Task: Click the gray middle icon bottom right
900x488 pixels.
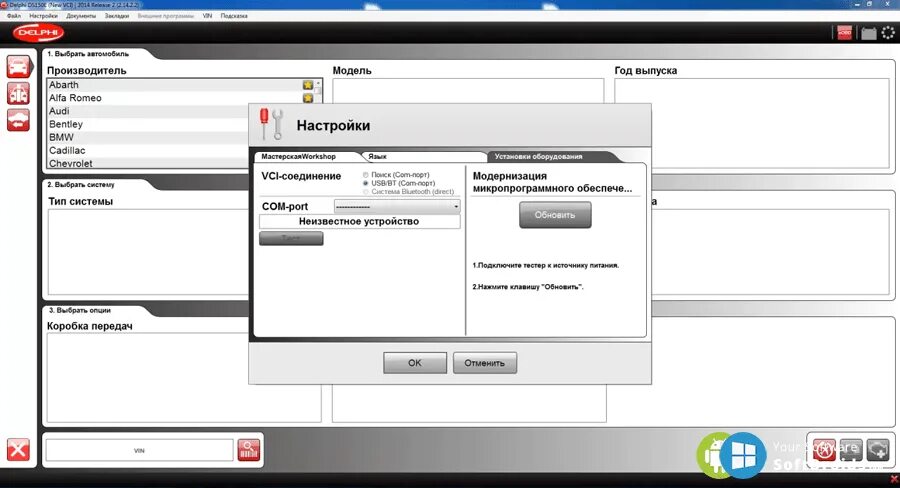Action: [x=851, y=450]
